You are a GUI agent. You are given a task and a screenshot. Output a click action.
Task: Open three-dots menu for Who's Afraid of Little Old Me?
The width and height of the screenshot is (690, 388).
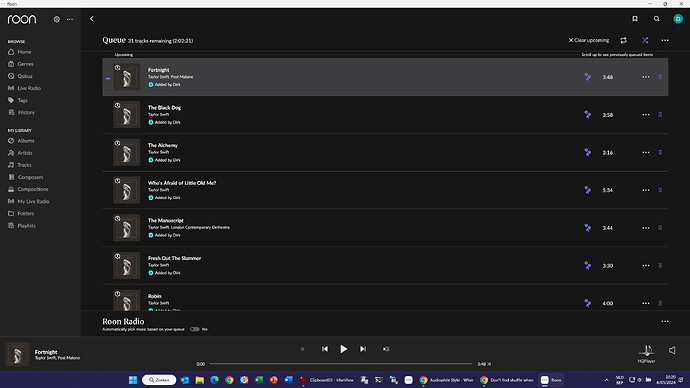[646, 190]
